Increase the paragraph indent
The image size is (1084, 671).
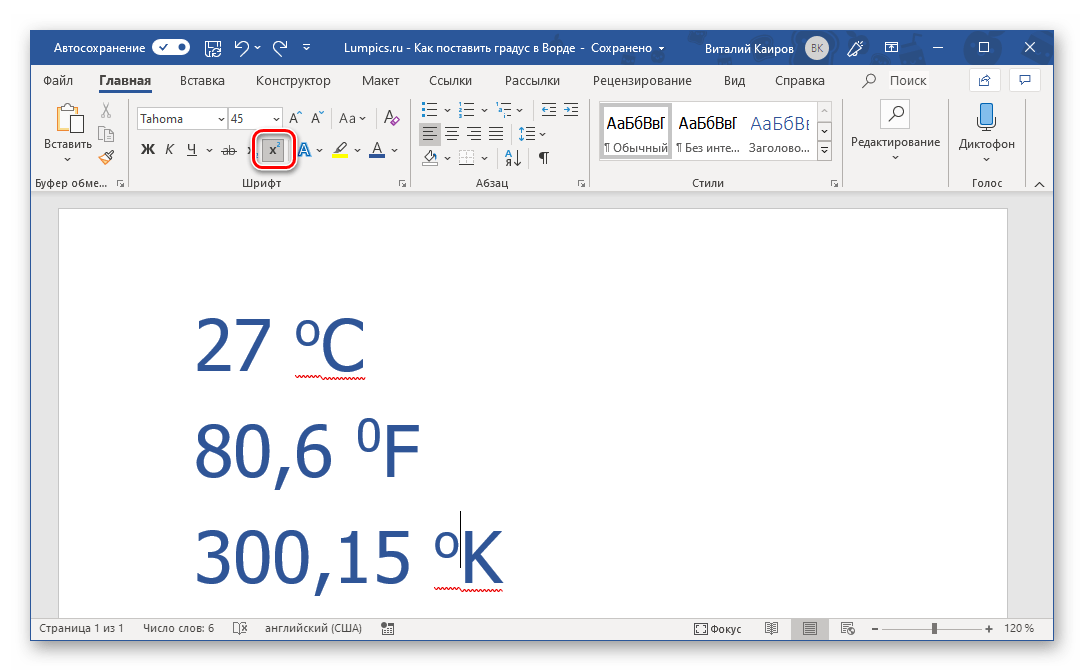(x=571, y=110)
